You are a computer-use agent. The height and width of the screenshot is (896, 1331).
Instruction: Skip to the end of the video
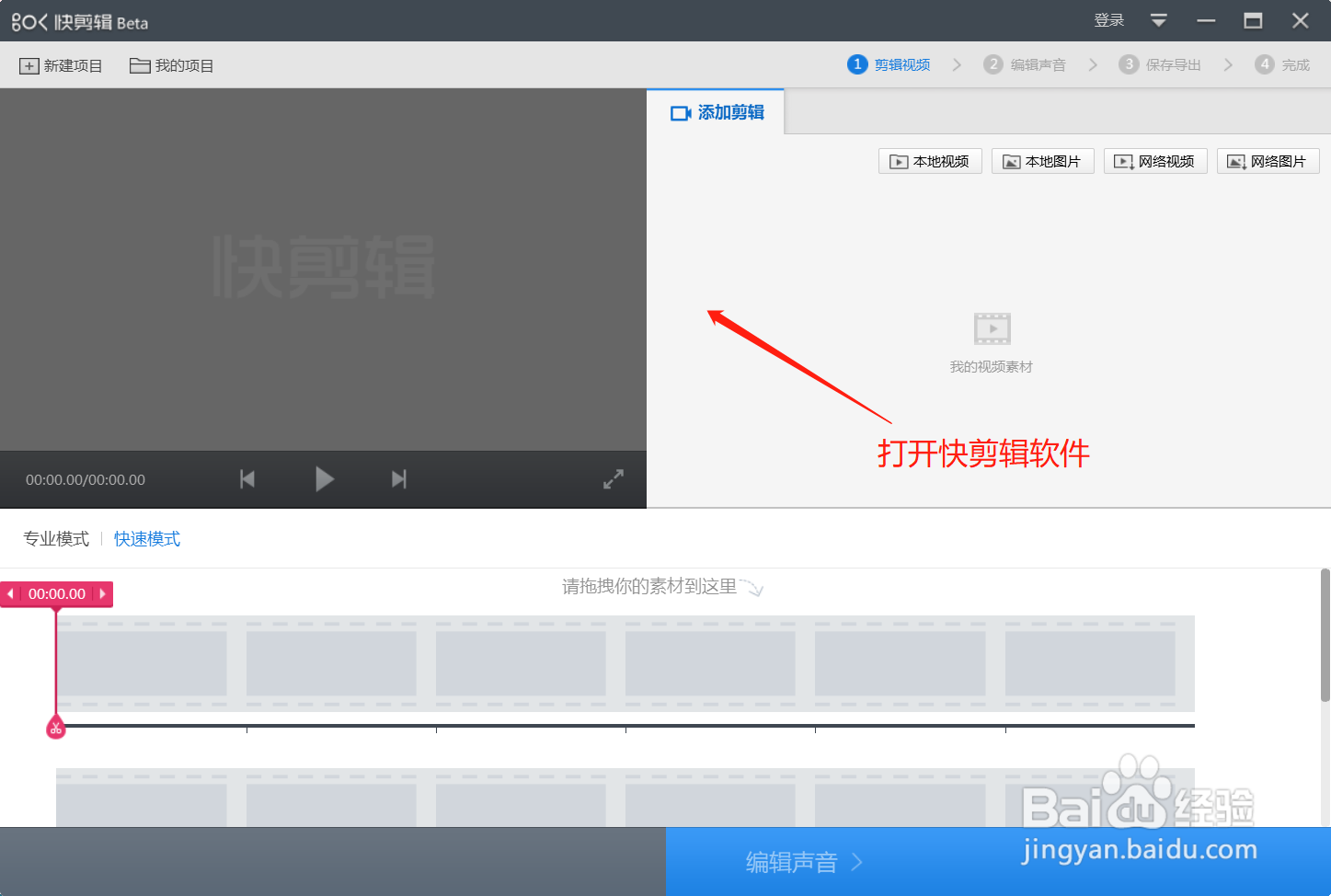(x=398, y=478)
